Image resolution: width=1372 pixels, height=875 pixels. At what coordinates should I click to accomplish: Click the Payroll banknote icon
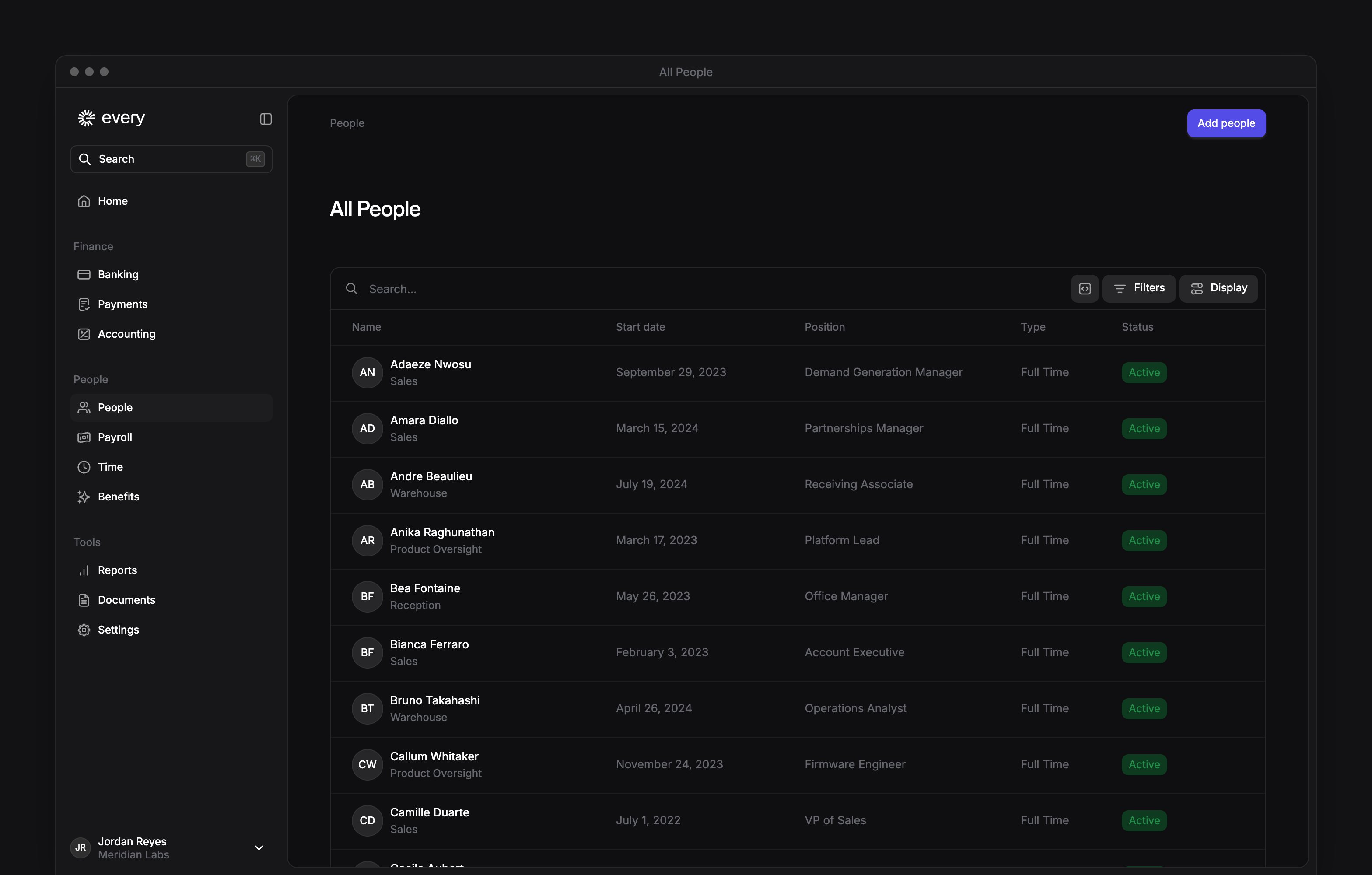click(x=84, y=437)
